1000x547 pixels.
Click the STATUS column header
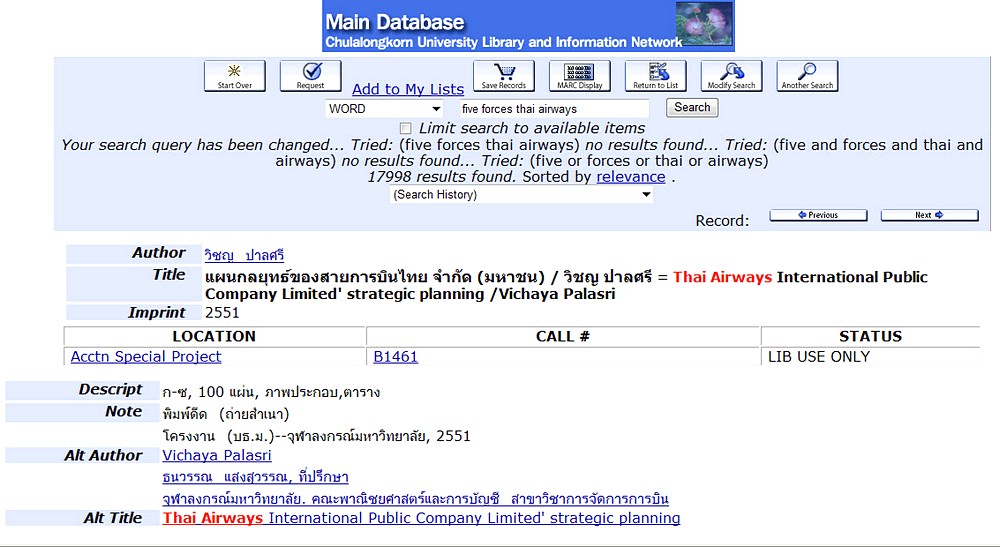[871, 336]
